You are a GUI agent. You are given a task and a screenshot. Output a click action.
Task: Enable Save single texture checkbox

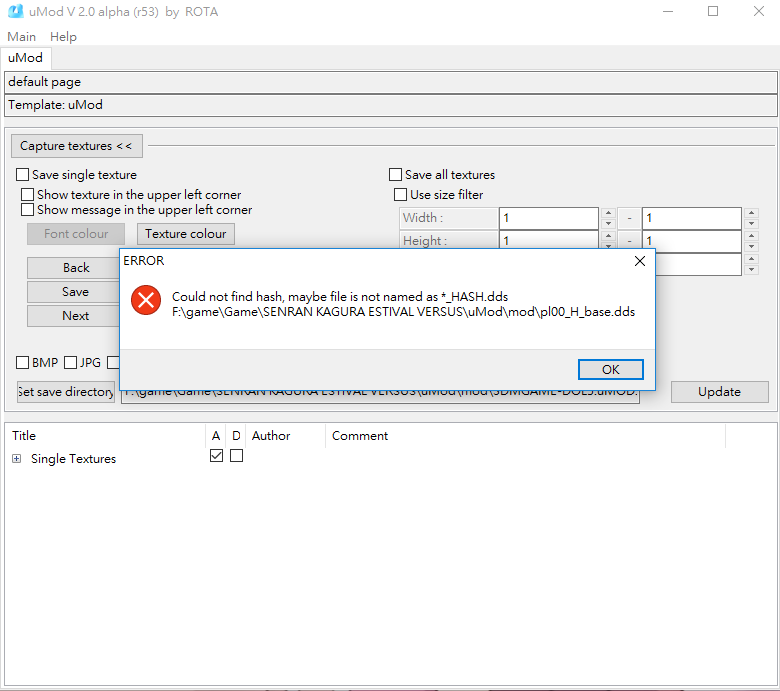(x=23, y=175)
